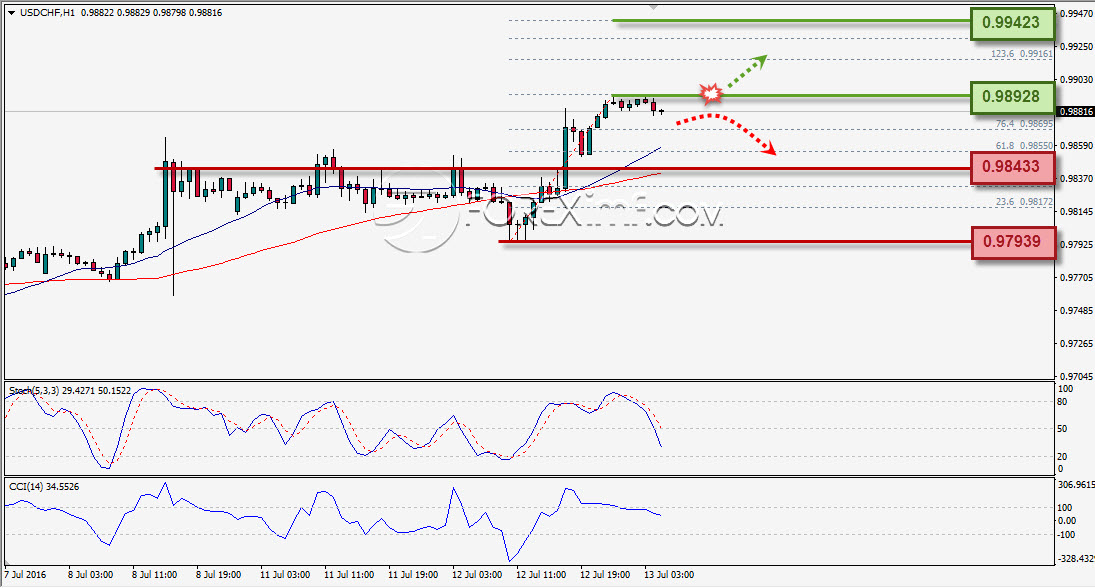Select the 0.99423 green price label
This screenshot has height=588, width=1095.
1012,22
